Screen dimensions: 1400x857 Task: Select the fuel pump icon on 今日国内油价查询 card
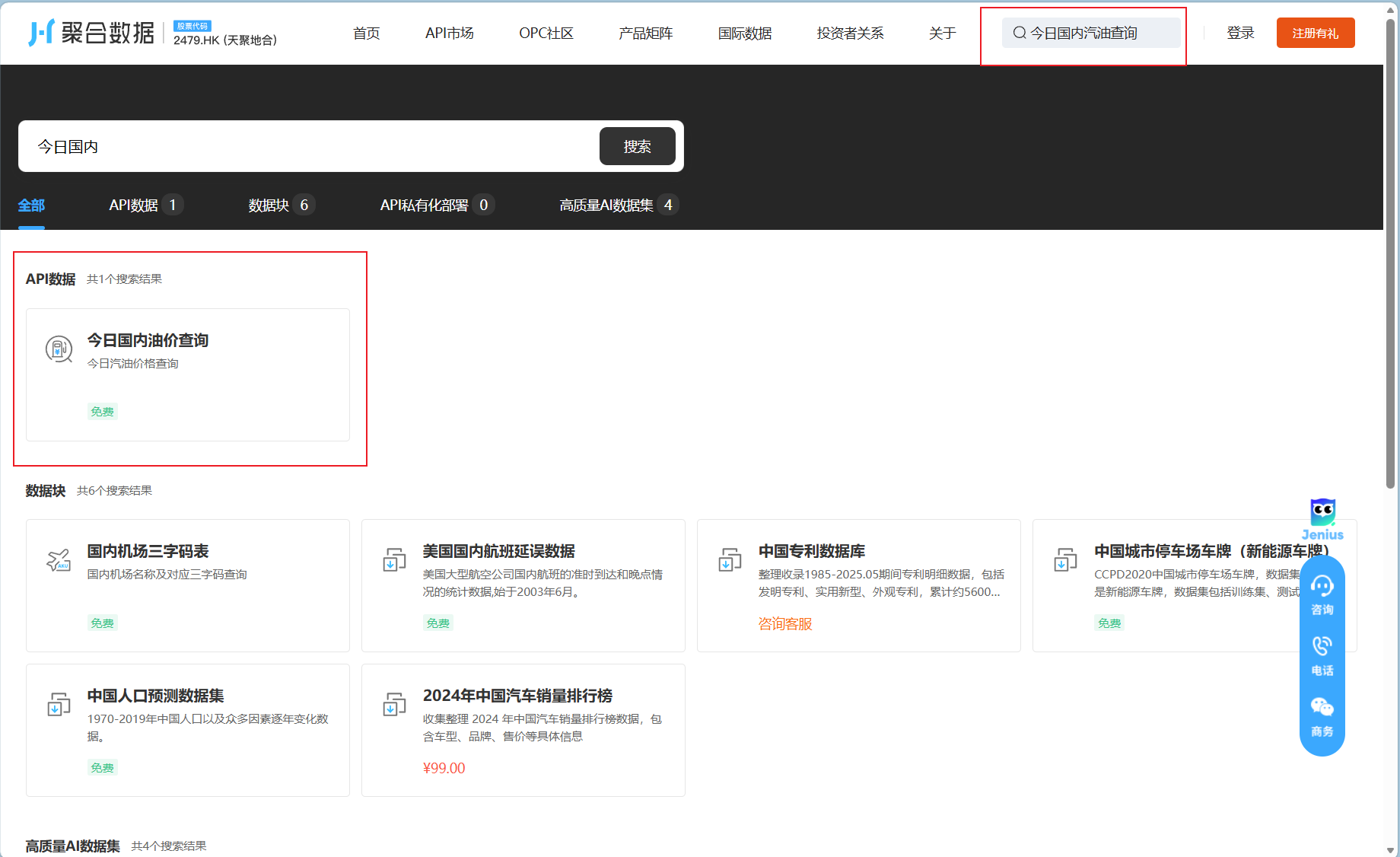click(x=59, y=349)
